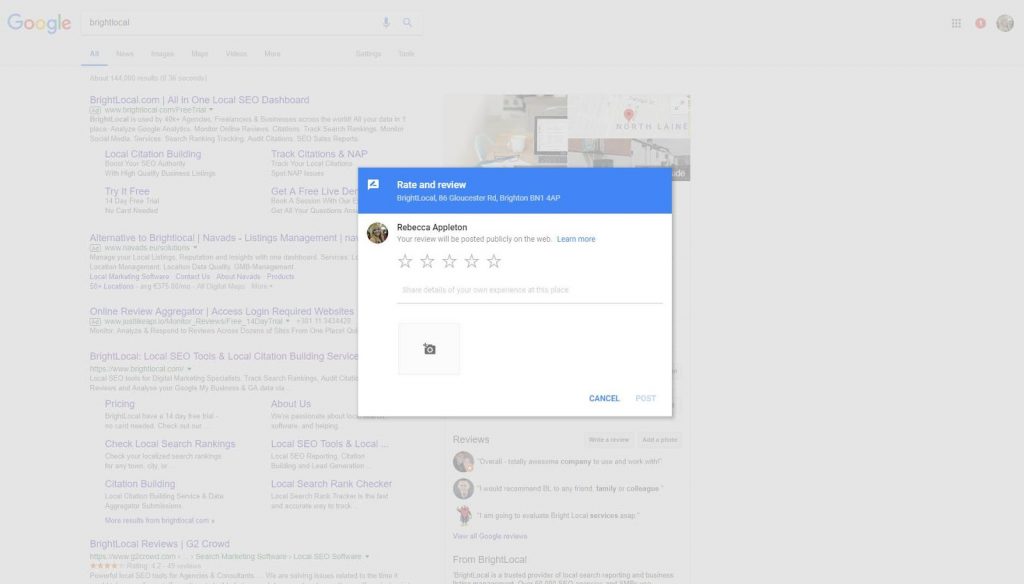Open the Learn more link
1024x584 pixels.
(x=576, y=239)
